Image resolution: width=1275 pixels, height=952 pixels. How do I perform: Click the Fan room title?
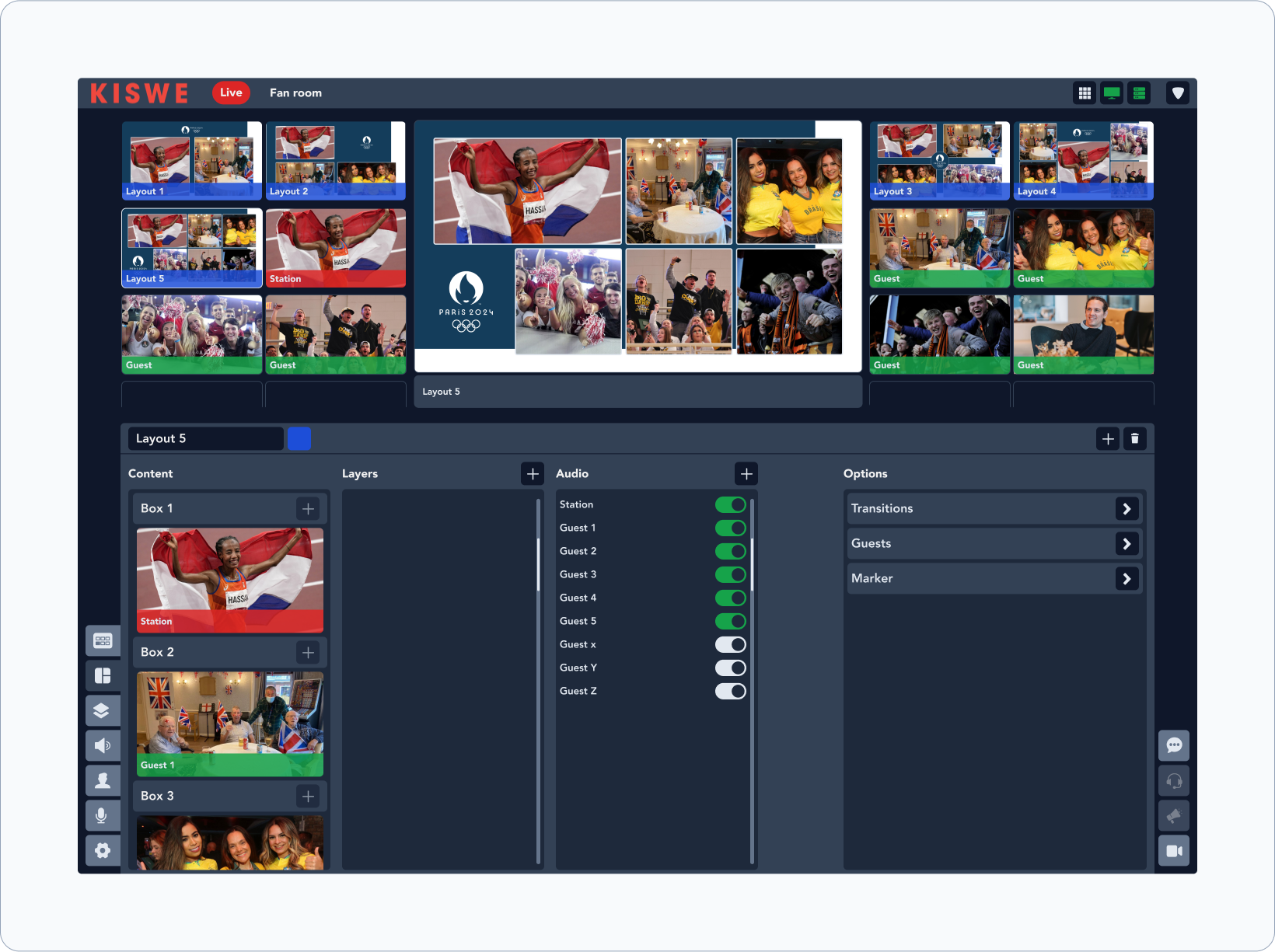[x=295, y=93]
